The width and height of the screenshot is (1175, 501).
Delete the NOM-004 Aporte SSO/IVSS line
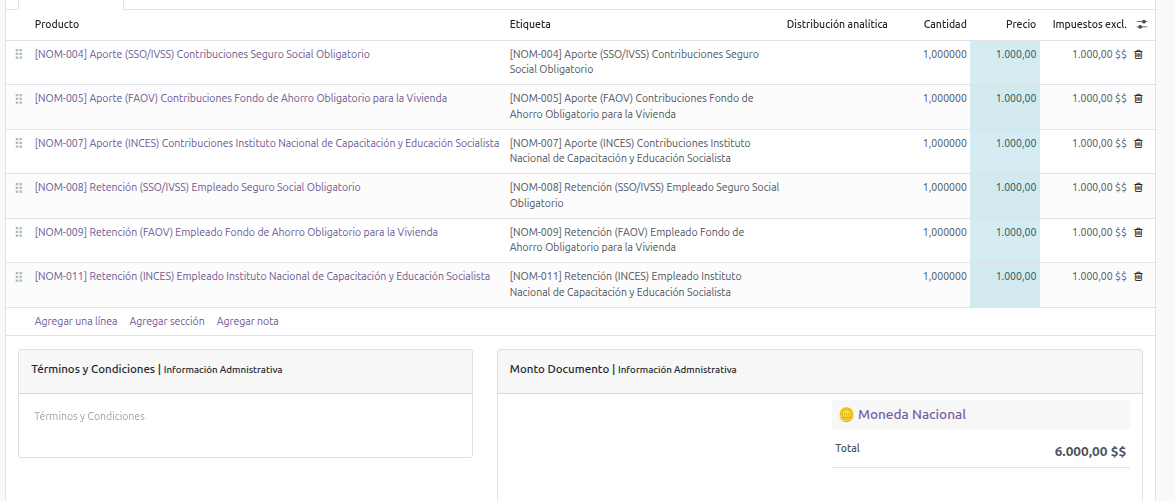click(1138, 55)
